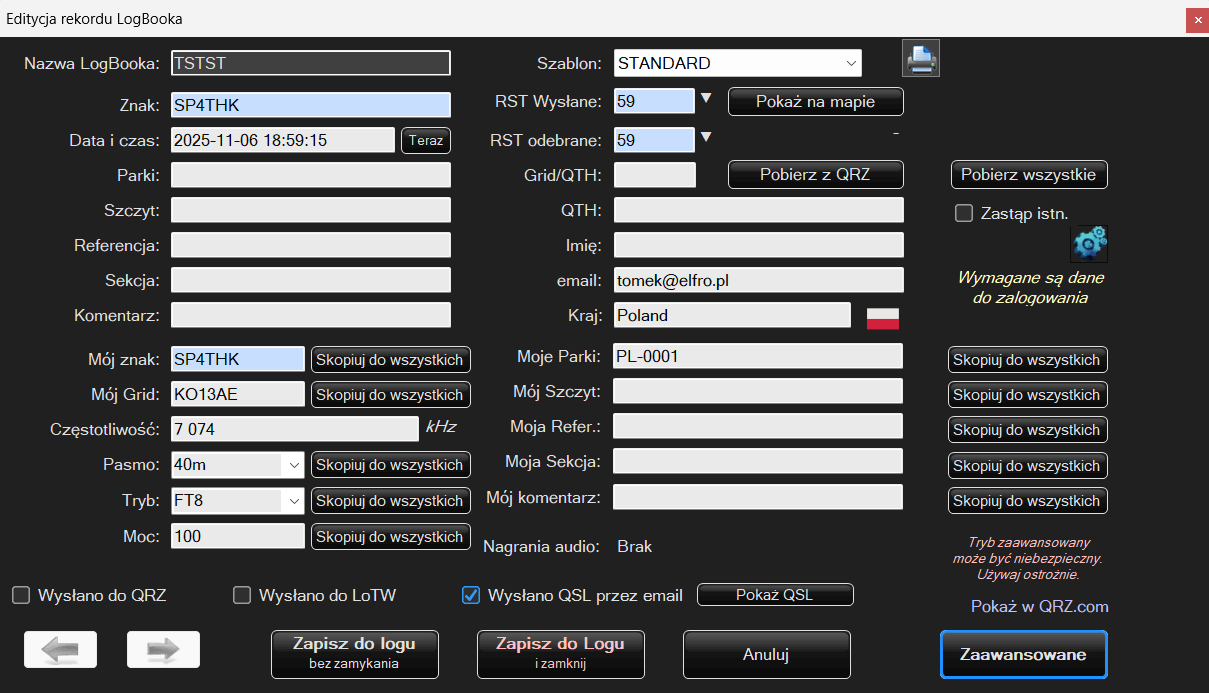
Task: Expand RST Wysłane triangle arrow
Action: (705, 99)
